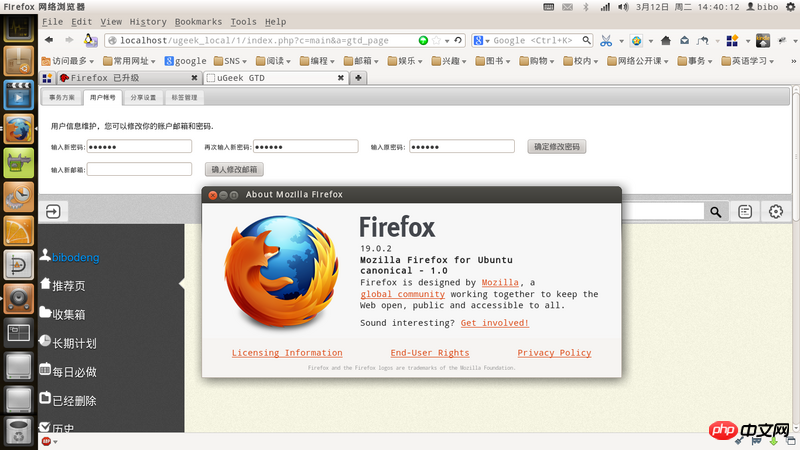Bookmark this page with the star icon
The image size is (800, 450).
click(436, 40)
